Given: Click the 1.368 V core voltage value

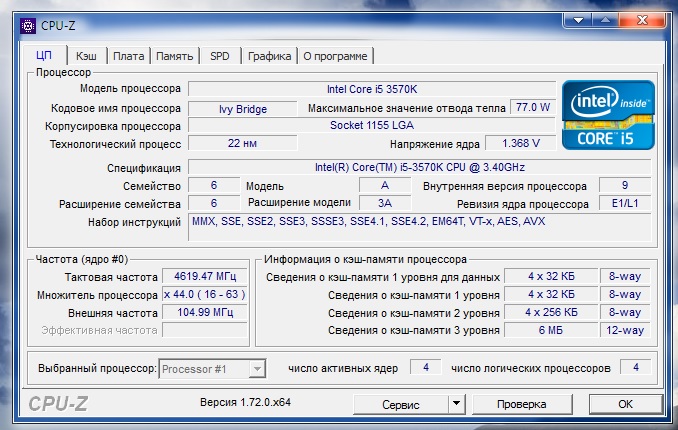Looking at the screenshot, I should pyautogui.click(x=521, y=143).
